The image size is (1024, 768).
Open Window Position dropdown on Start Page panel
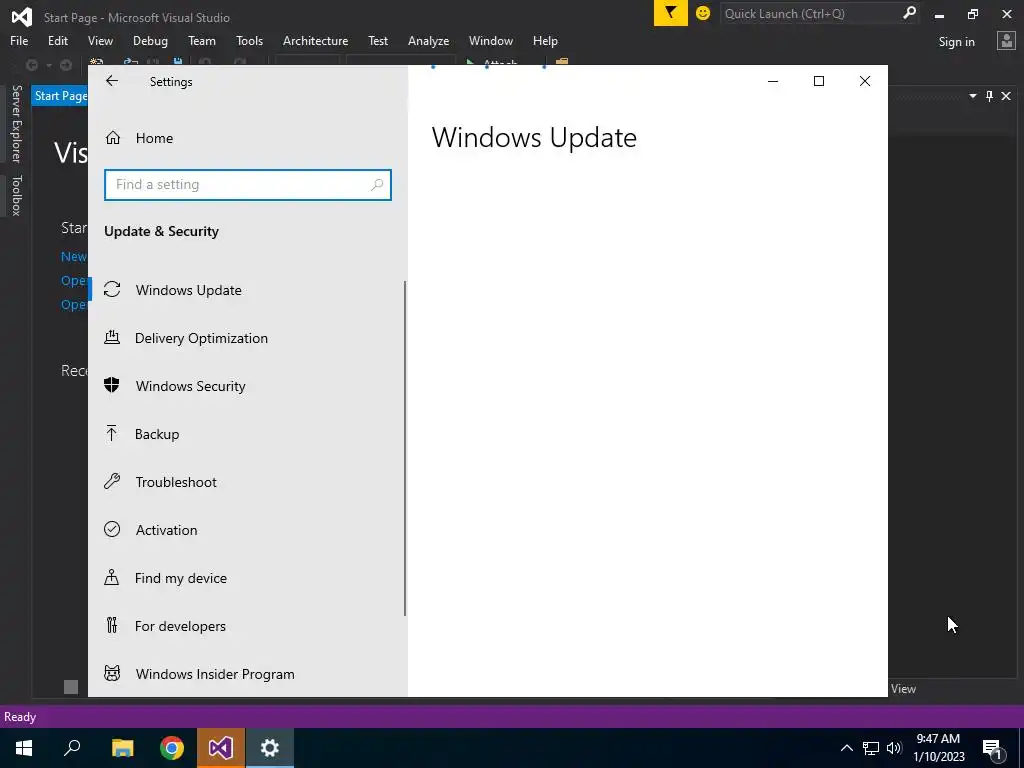(x=973, y=96)
